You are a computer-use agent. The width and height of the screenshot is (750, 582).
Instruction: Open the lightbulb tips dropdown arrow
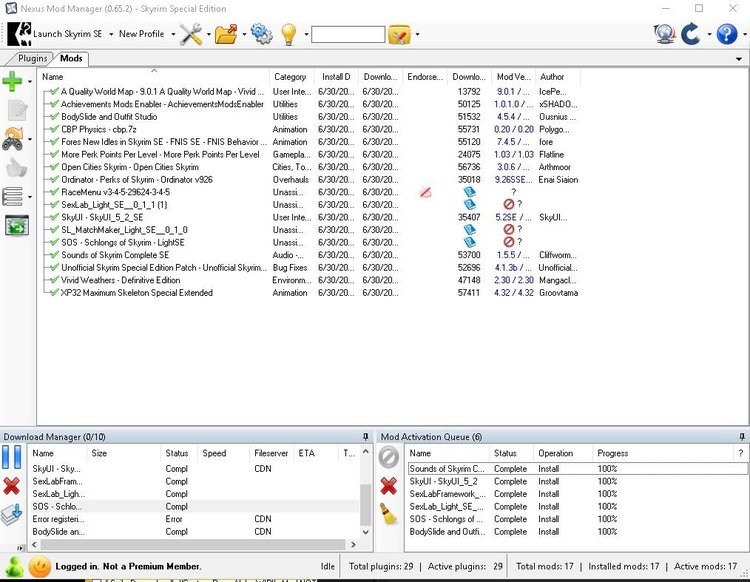click(306, 34)
